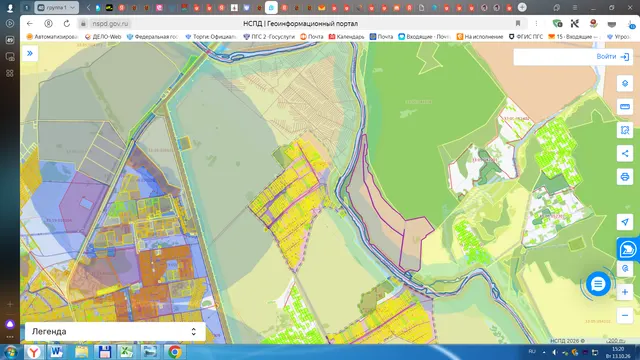Open the blue assistant side tab
The image size is (640, 360).
coord(628,249)
